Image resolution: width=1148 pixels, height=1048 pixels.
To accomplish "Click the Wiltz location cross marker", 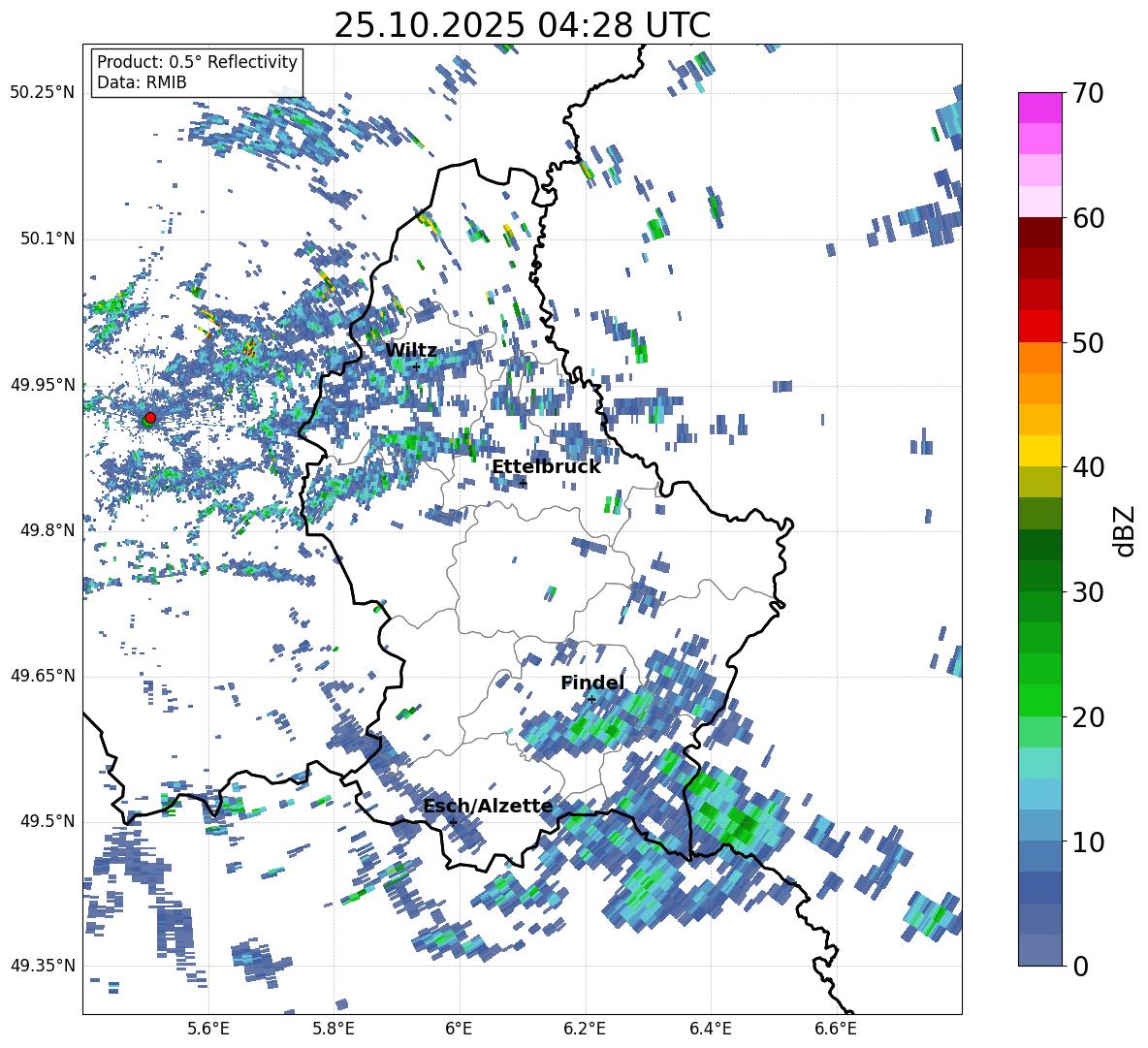I will (x=417, y=366).
